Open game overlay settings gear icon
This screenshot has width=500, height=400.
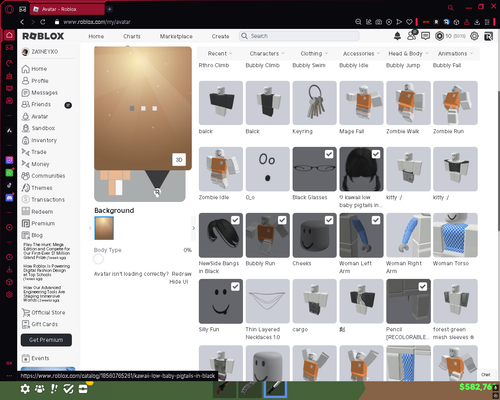pyautogui.click(x=25, y=389)
